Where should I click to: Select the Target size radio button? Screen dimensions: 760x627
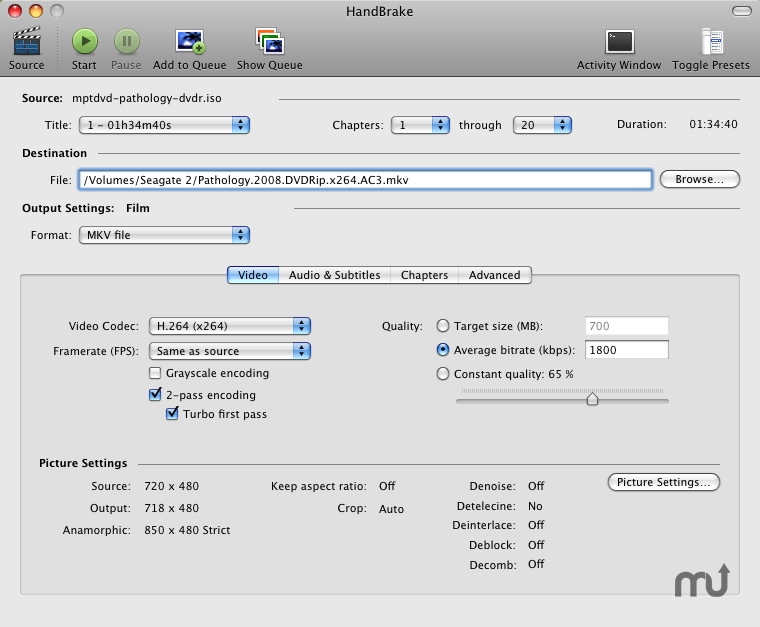click(443, 326)
